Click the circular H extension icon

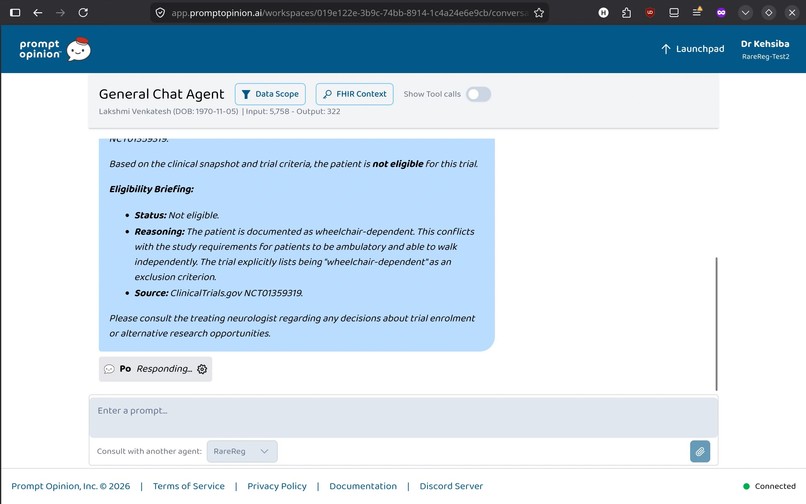[x=603, y=13]
